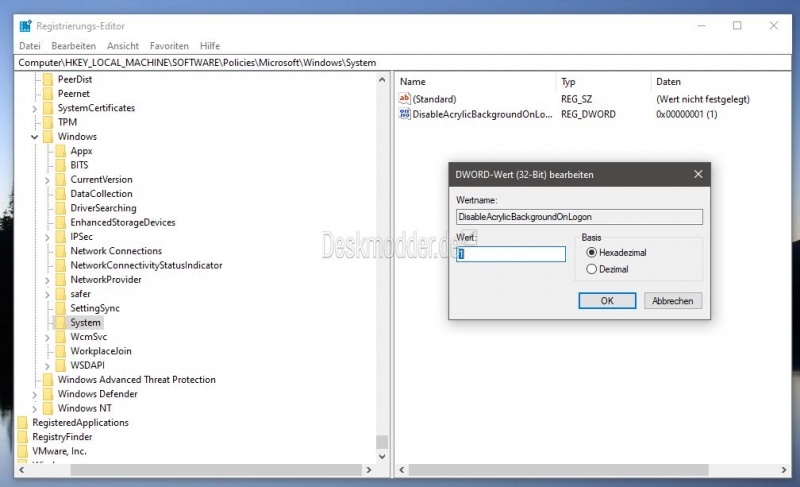Confirm the DWORD dialog with OK
The image size is (800, 487).
pyautogui.click(x=607, y=301)
